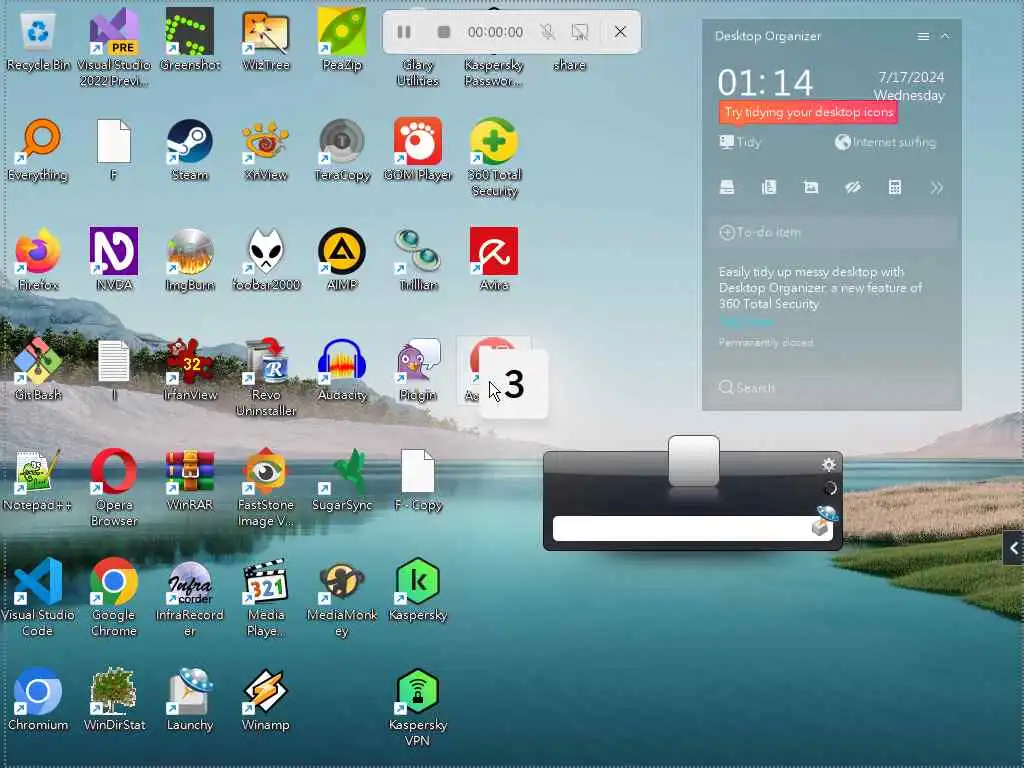The height and width of the screenshot is (768, 1024).
Task: Click Tidy in Desktop Organizer
Action: (740, 142)
